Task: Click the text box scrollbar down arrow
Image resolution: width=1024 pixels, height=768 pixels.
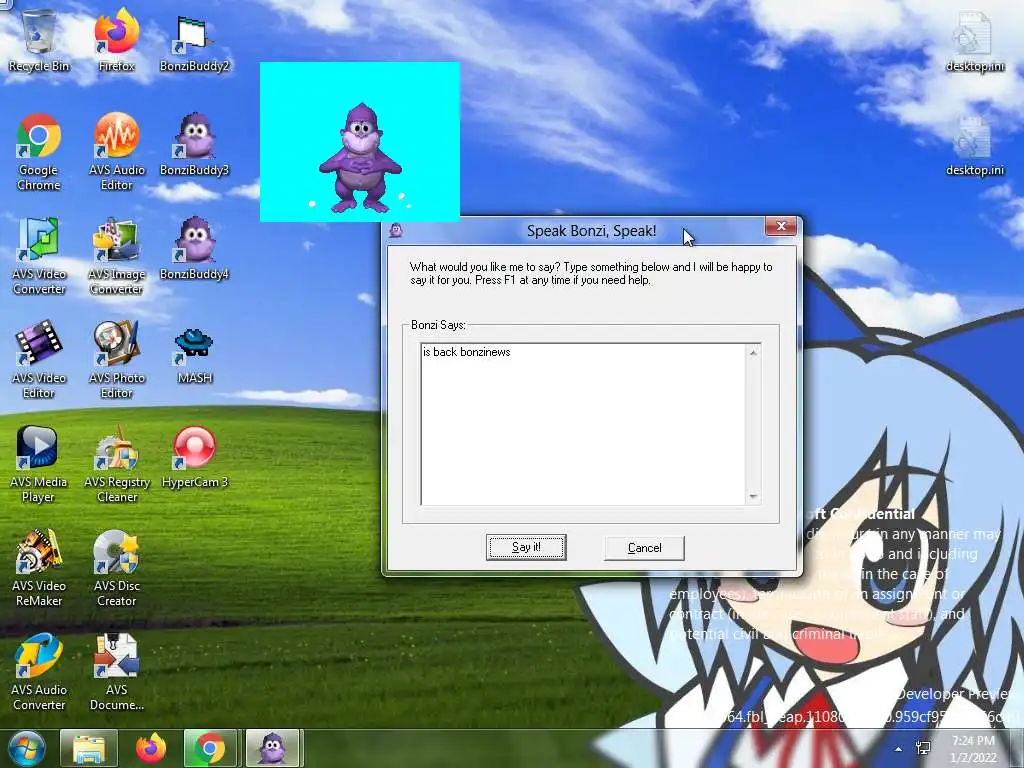Action: pos(753,496)
